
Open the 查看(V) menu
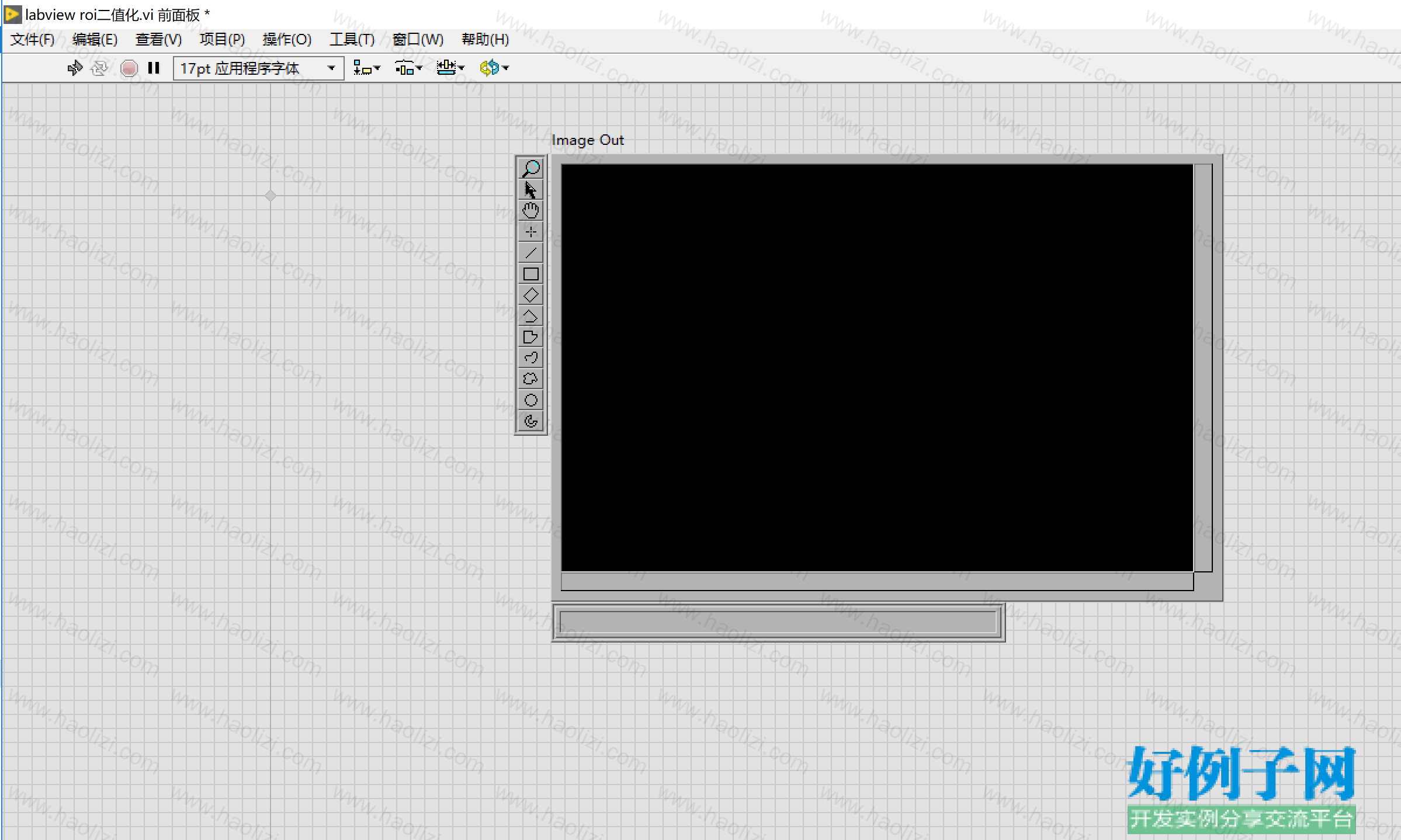pos(158,40)
